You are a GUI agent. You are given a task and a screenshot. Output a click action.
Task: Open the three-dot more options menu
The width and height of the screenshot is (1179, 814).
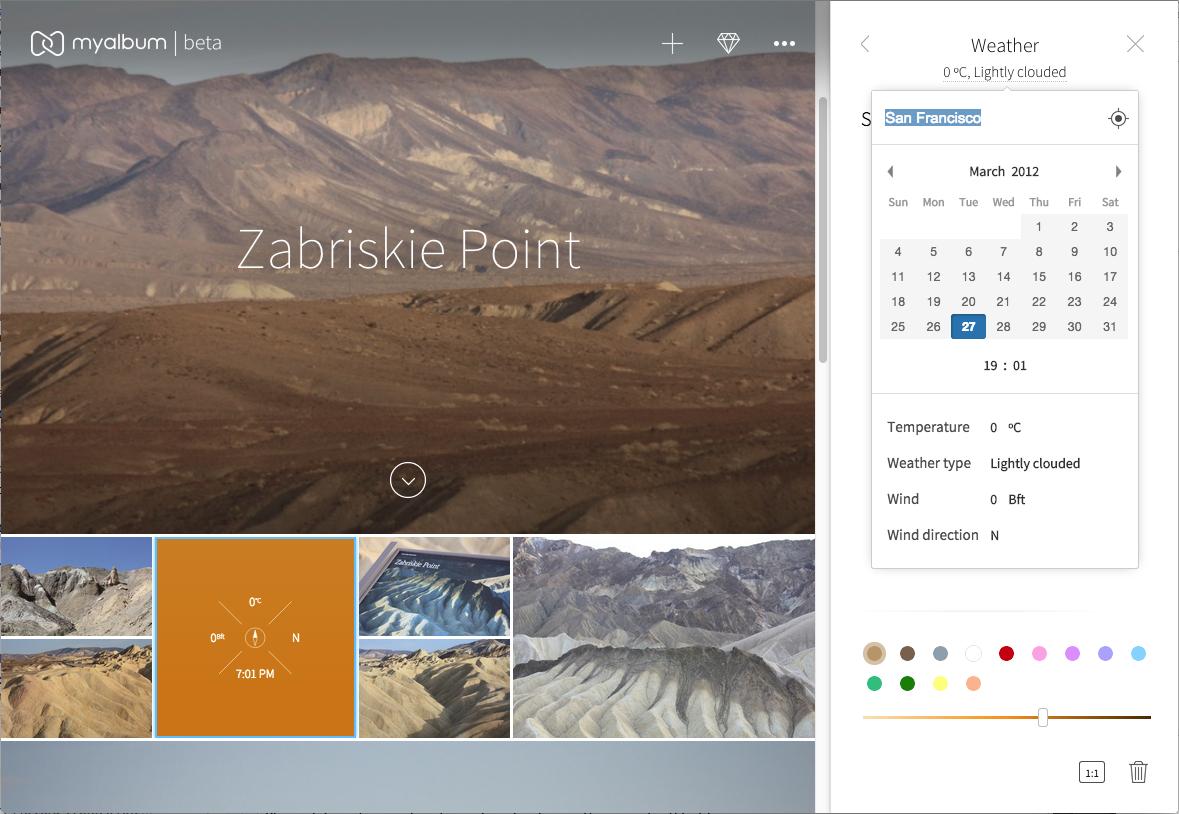click(784, 44)
